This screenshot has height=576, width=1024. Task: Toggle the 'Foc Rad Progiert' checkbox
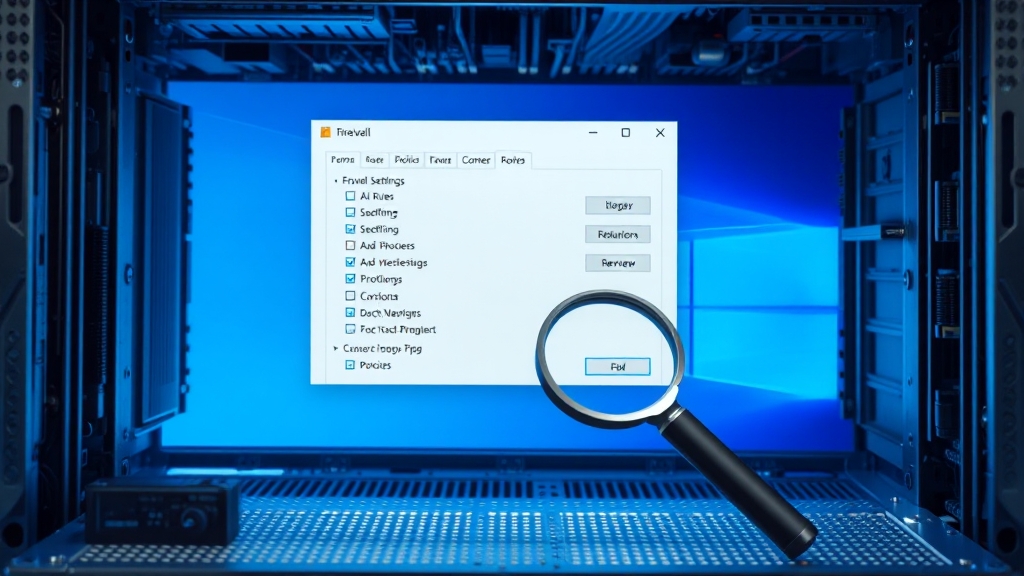(351, 329)
